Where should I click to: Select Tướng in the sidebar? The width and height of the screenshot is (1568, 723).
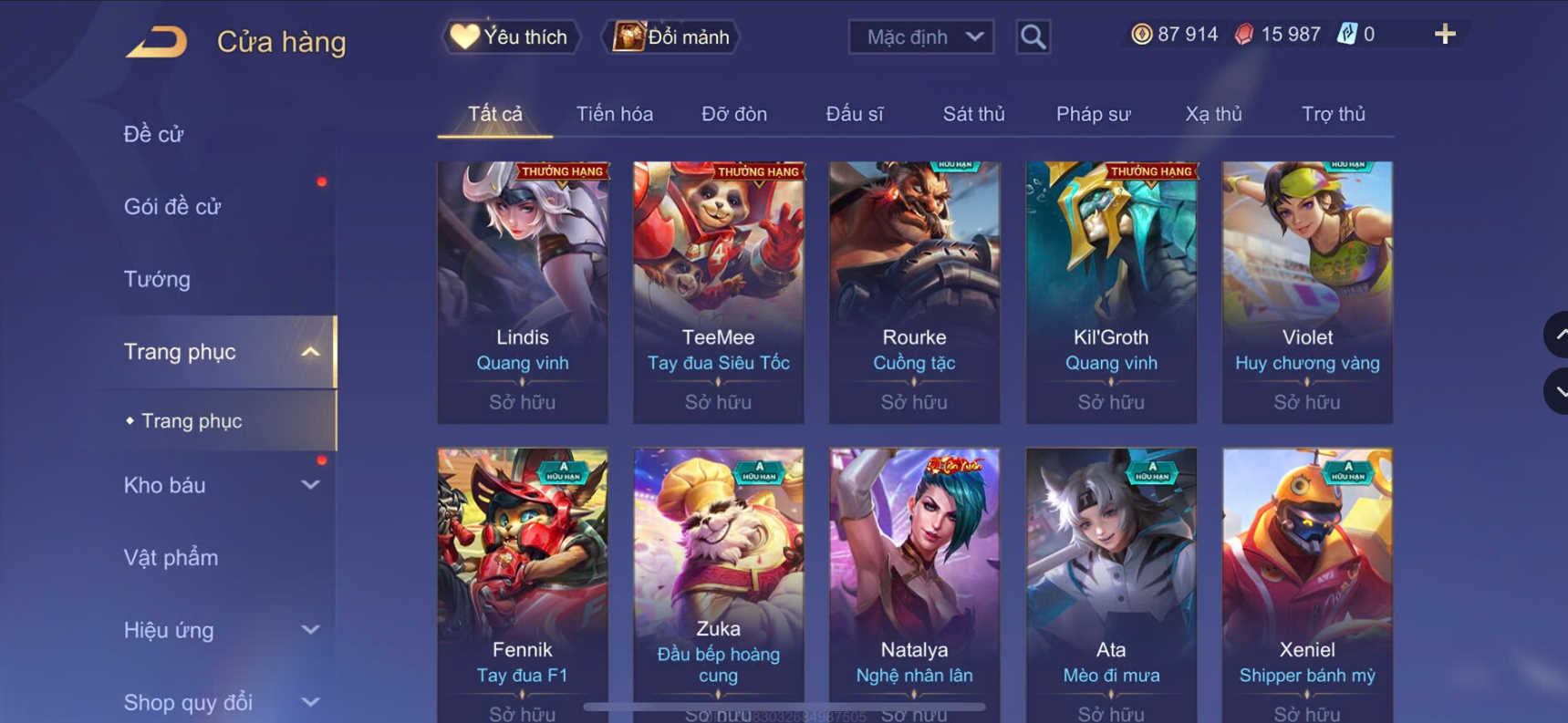click(157, 279)
